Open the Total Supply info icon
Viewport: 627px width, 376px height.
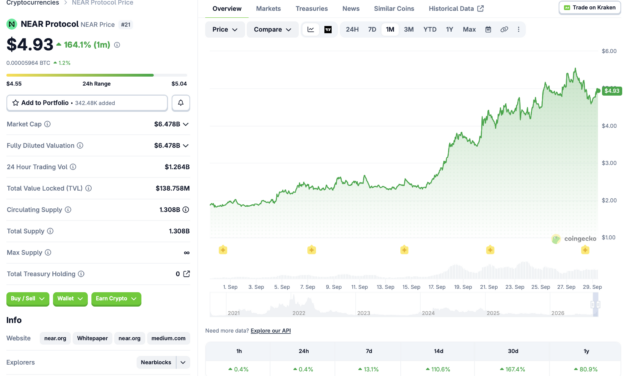point(50,231)
